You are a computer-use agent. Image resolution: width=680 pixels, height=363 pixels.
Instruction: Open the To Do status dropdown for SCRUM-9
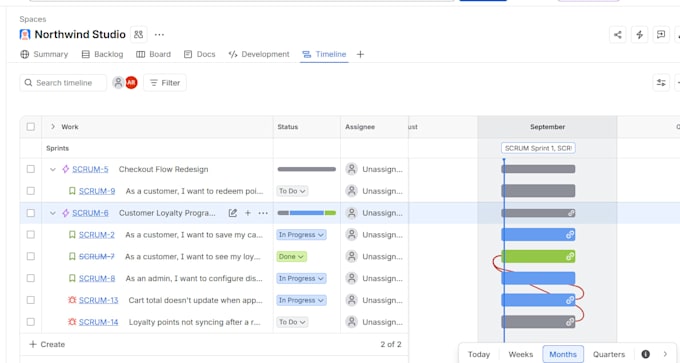pyautogui.click(x=292, y=191)
